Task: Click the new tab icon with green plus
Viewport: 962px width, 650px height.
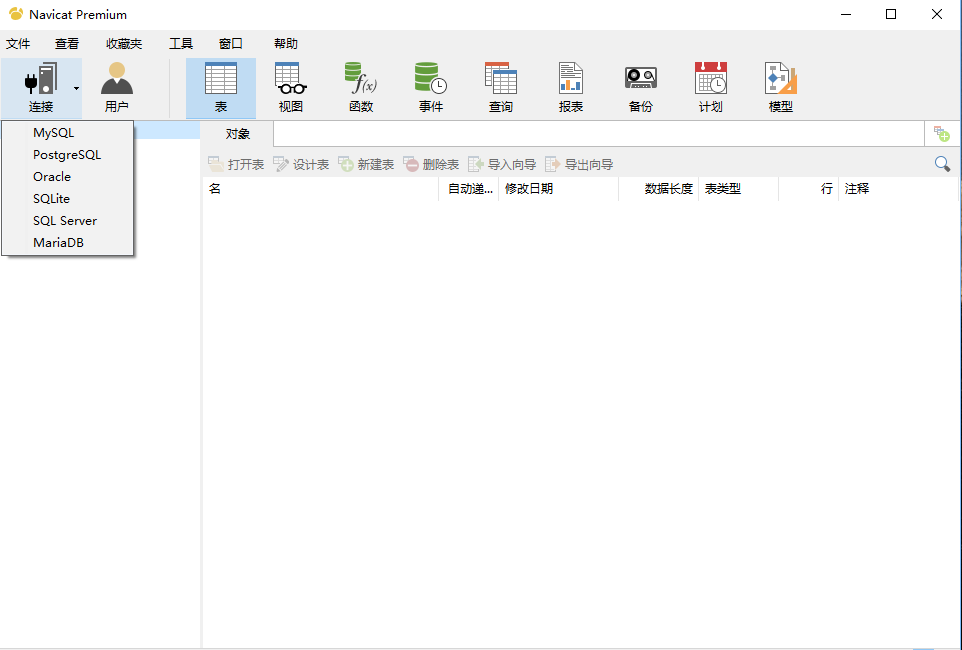Action: [942, 134]
